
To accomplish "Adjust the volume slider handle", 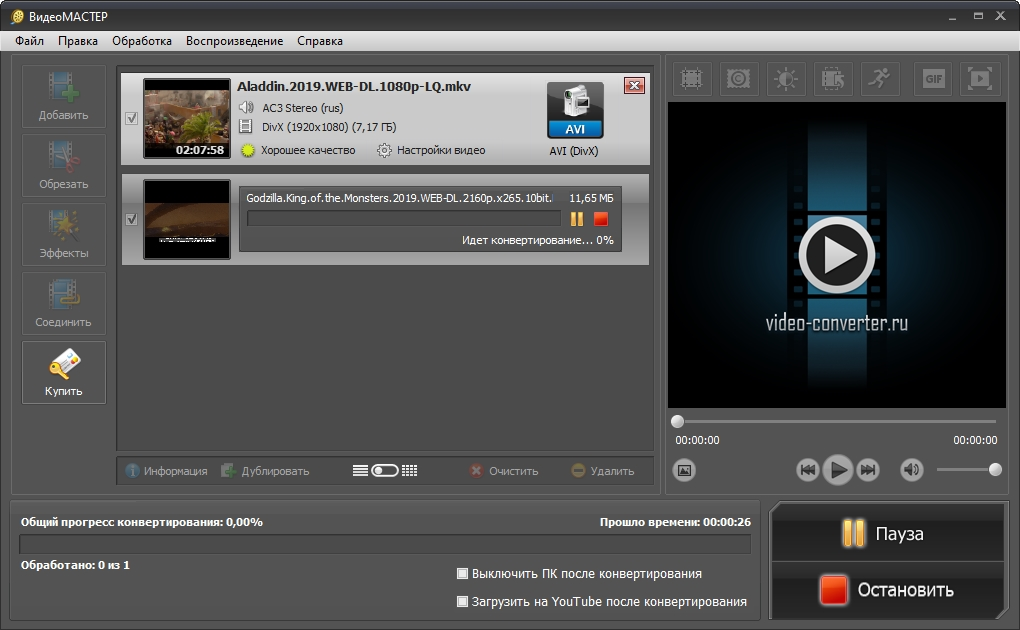I will (x=995, y=470).
